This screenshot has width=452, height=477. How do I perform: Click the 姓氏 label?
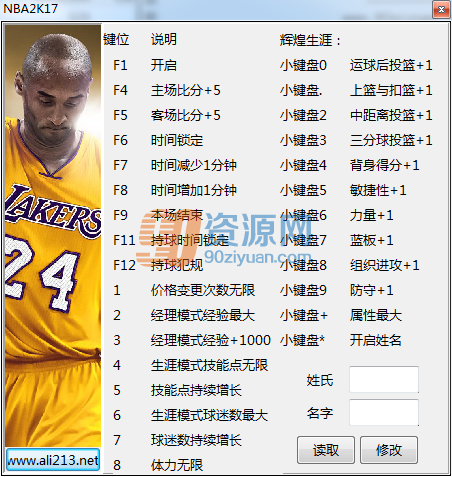[x=320, y=380]
